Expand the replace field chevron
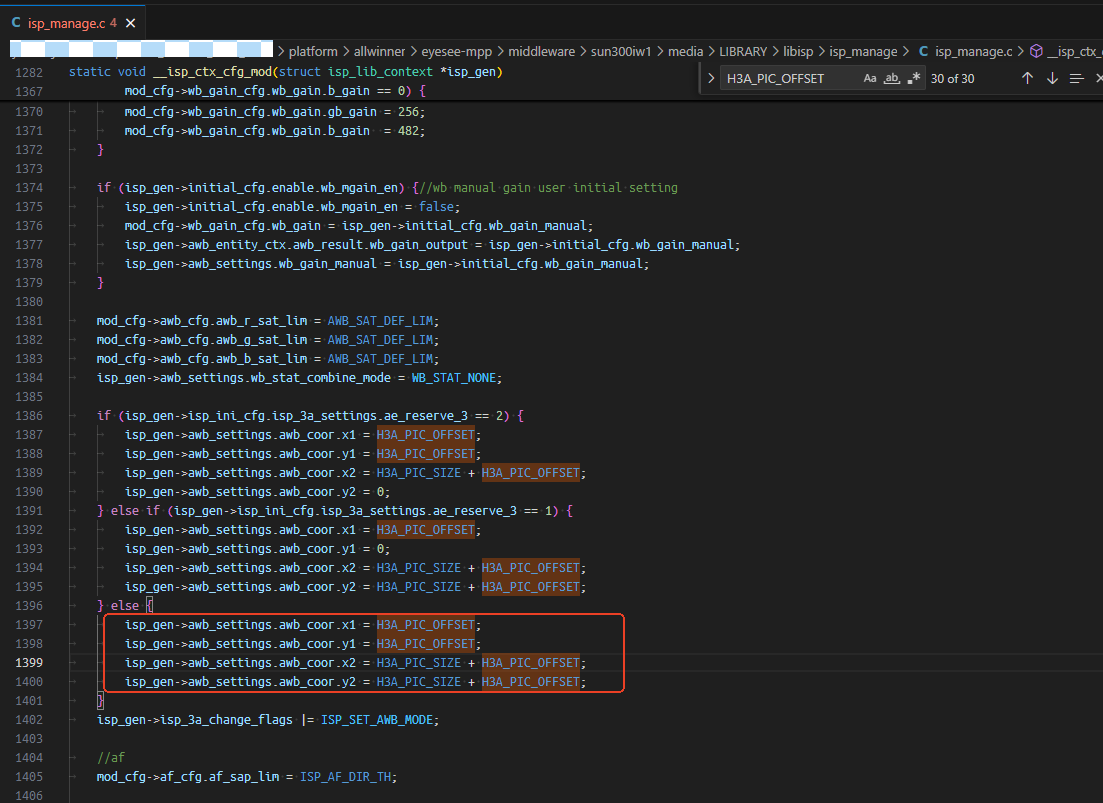This screenshot has width=1103, height=803. click(x=710, y=78)
